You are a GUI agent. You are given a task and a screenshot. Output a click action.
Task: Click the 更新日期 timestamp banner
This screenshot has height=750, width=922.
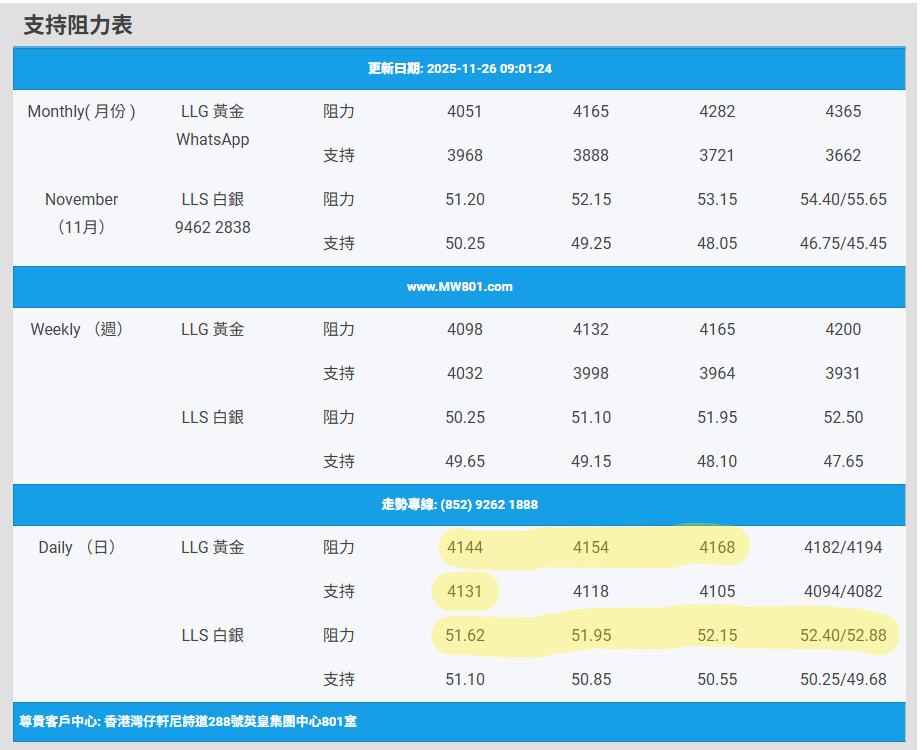pyautogui.click(x=460, y=69)
